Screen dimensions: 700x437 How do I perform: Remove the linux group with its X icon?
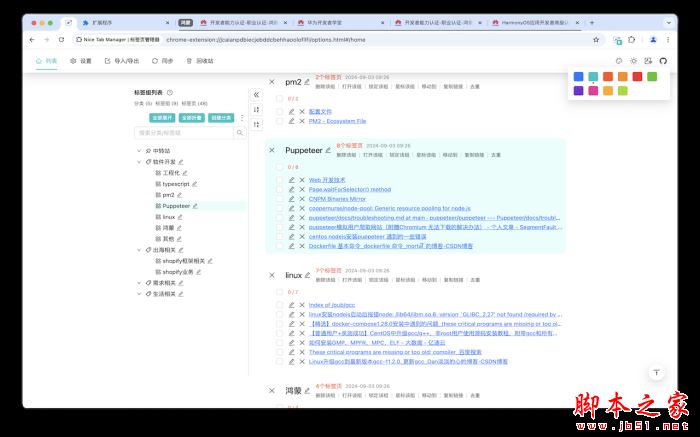click(x=272, y=275)
